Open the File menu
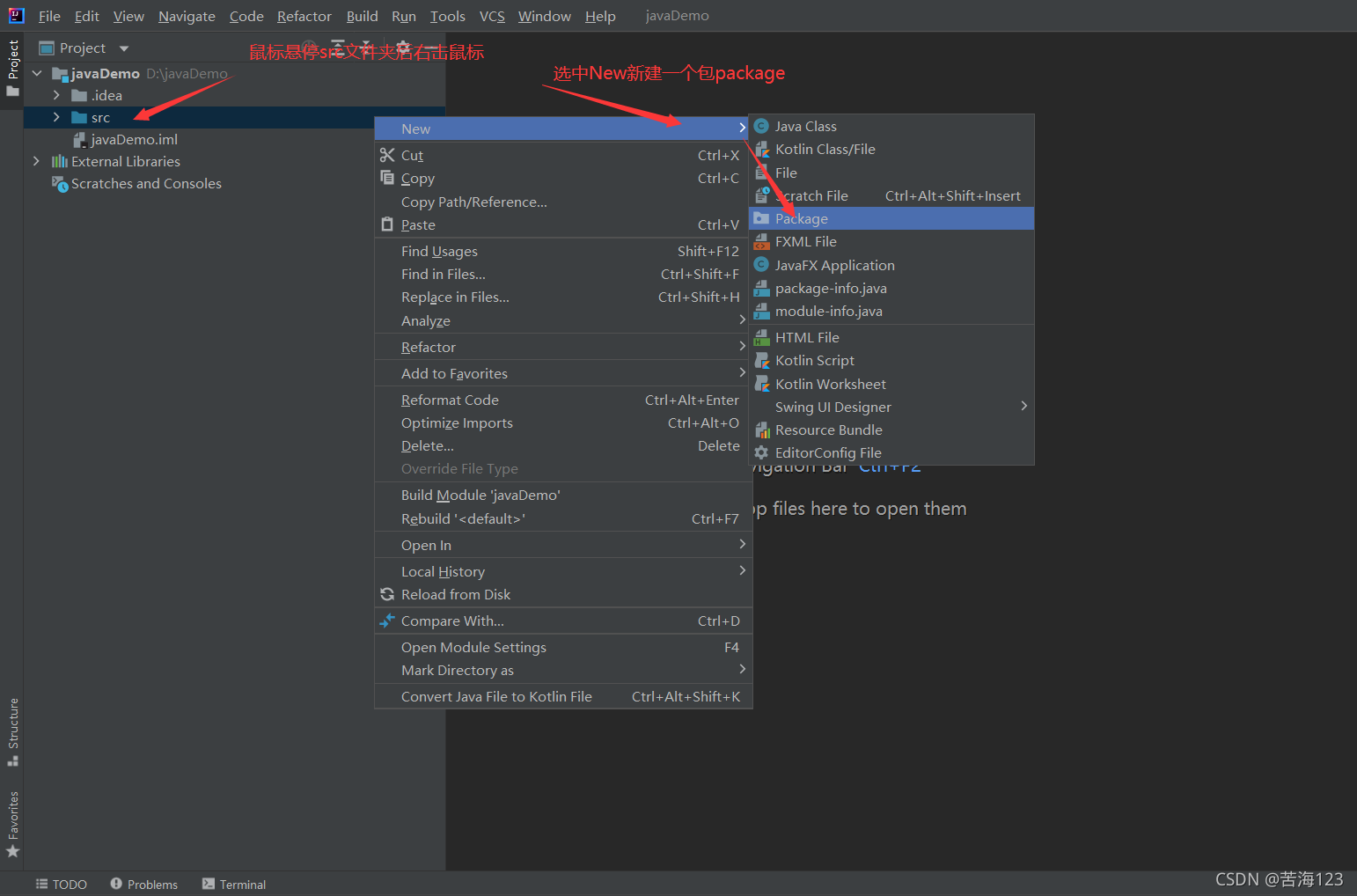This screenshot has height=896, width=1357. pos(49,16)
